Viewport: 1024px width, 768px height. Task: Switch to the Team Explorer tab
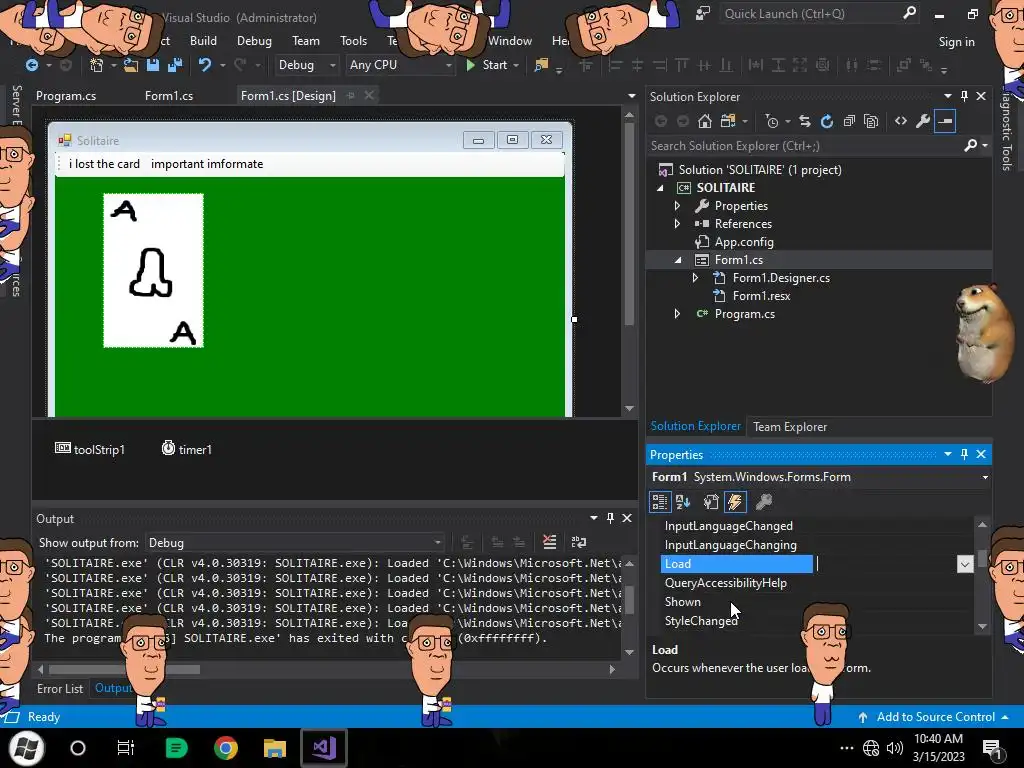coord(790,426)
